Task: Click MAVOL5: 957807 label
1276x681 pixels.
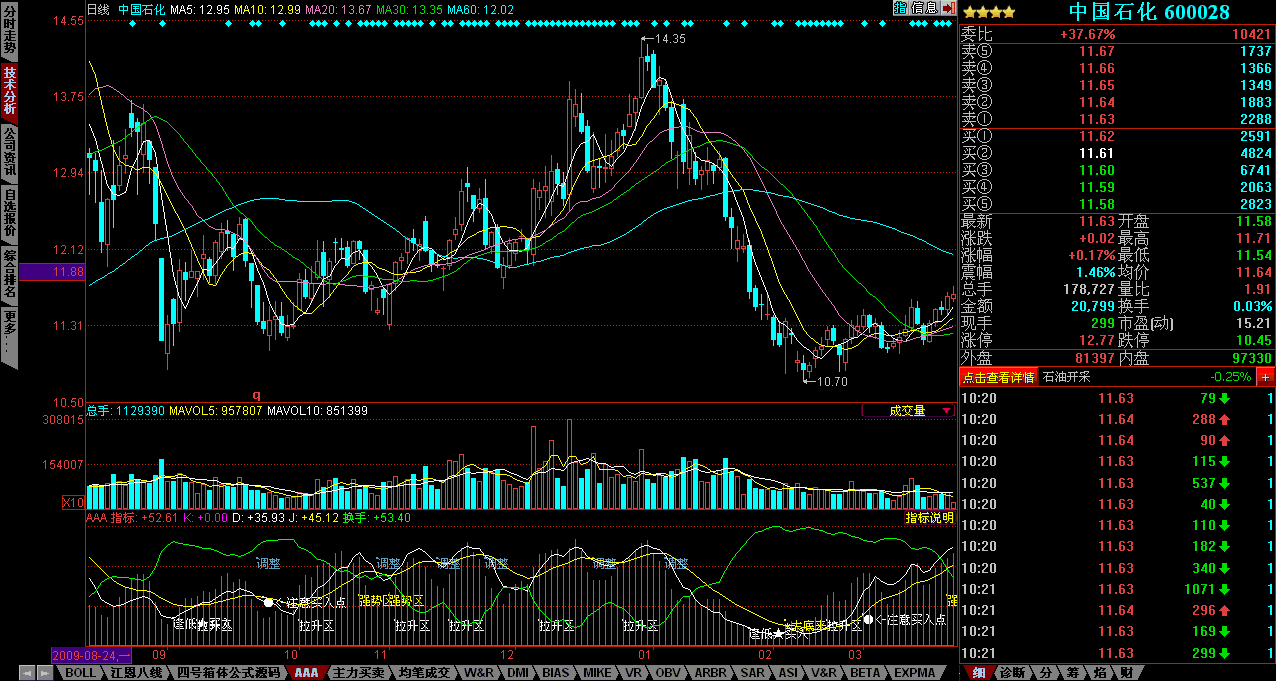Action: 216,410
